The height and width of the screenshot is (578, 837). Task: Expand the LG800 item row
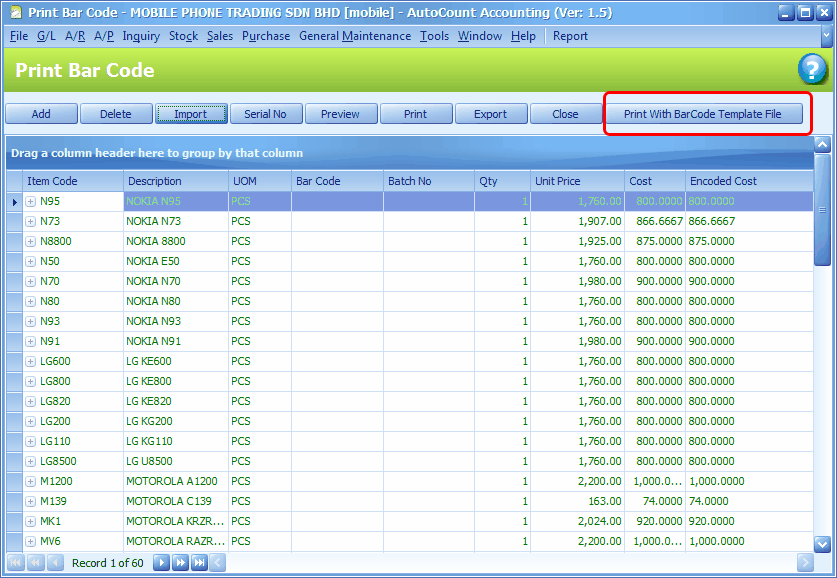click(x=30, y=382)
